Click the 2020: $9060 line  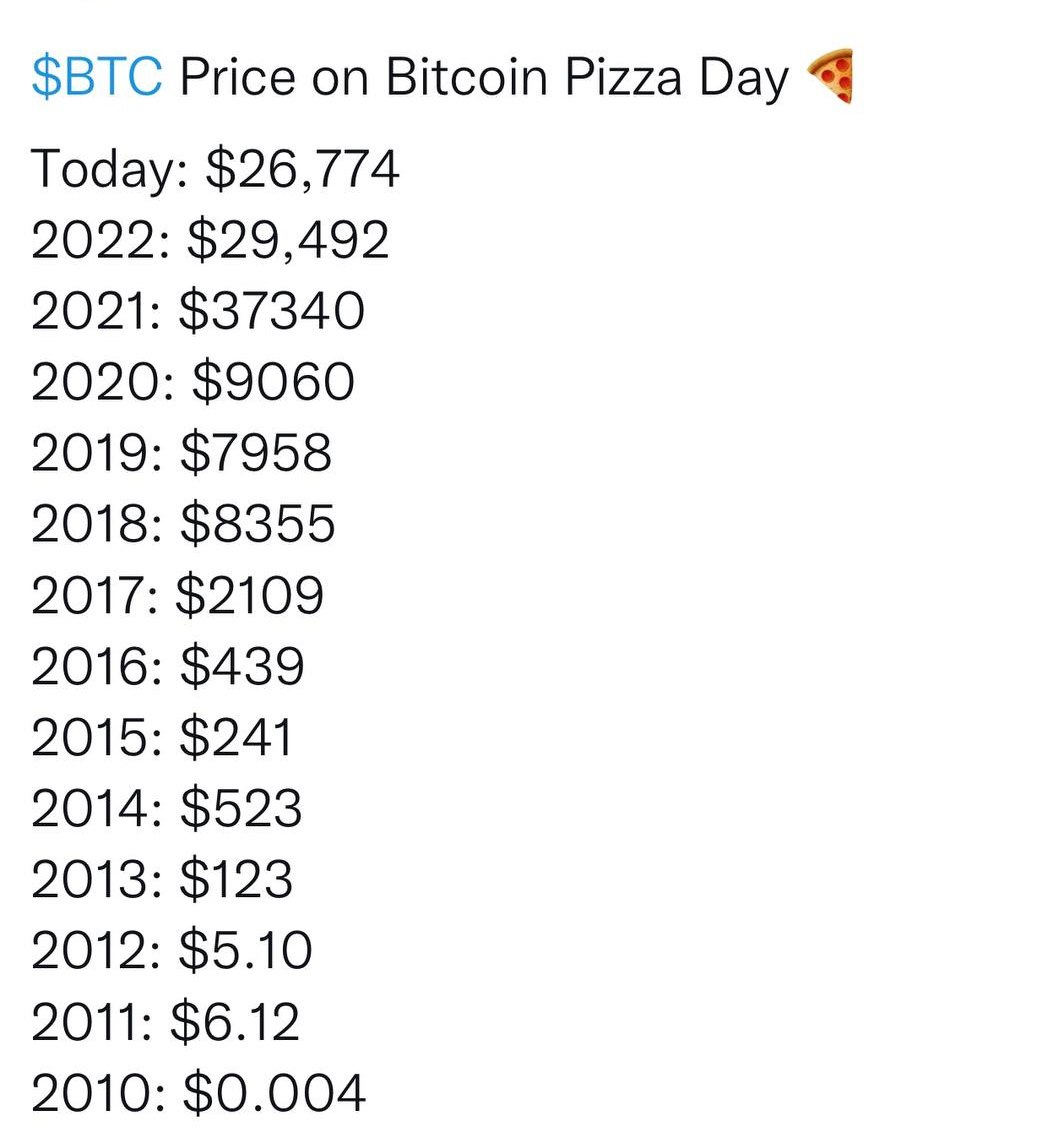click(193, 381)
